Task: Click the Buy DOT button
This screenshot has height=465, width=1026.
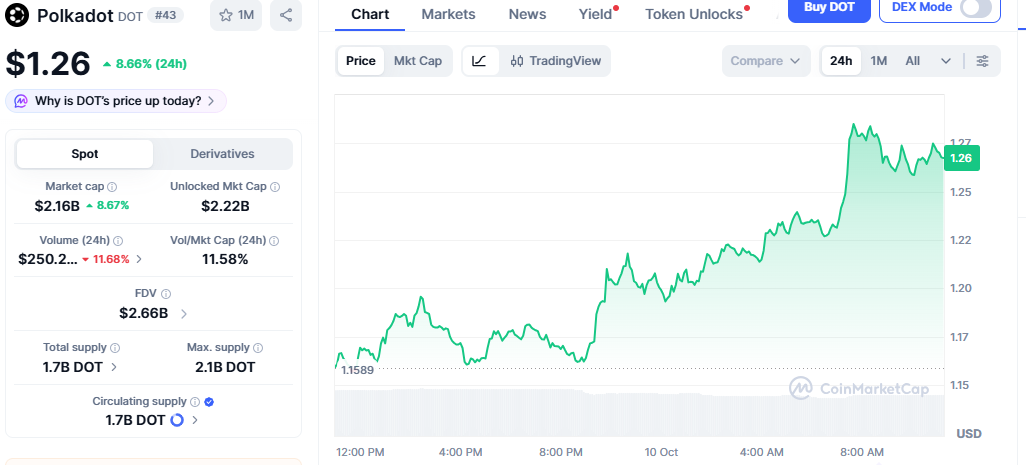Action: pos(829,8)
